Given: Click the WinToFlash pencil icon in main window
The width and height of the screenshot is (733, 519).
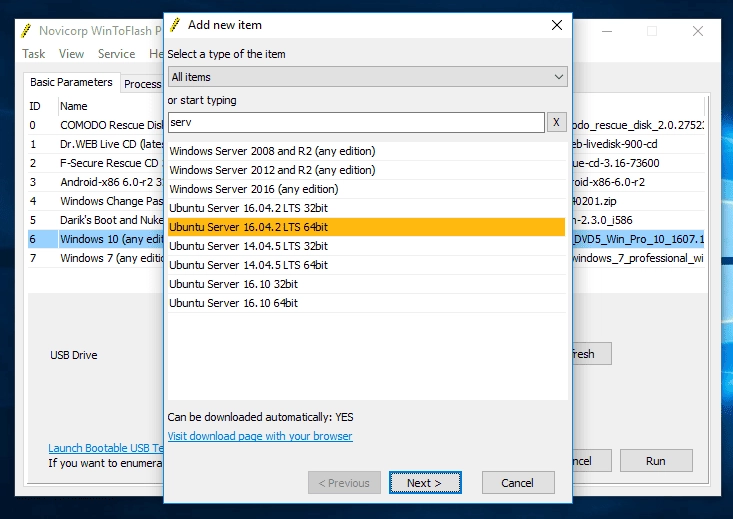Looking at the screenshot, I should [26, 31].
